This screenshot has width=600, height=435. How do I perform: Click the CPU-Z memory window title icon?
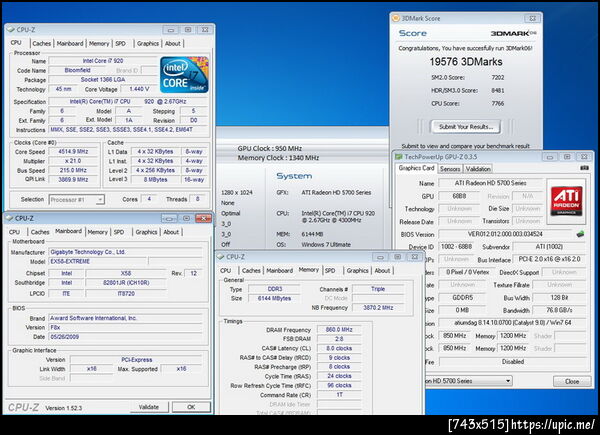click(x=221, y=257)
